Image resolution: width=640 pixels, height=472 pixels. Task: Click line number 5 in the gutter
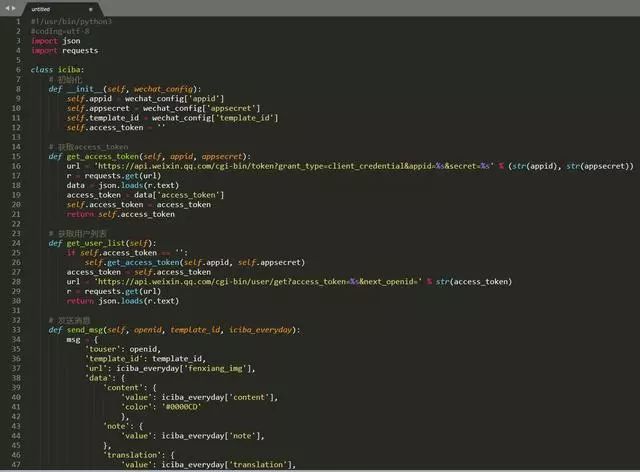coord(18,60)
